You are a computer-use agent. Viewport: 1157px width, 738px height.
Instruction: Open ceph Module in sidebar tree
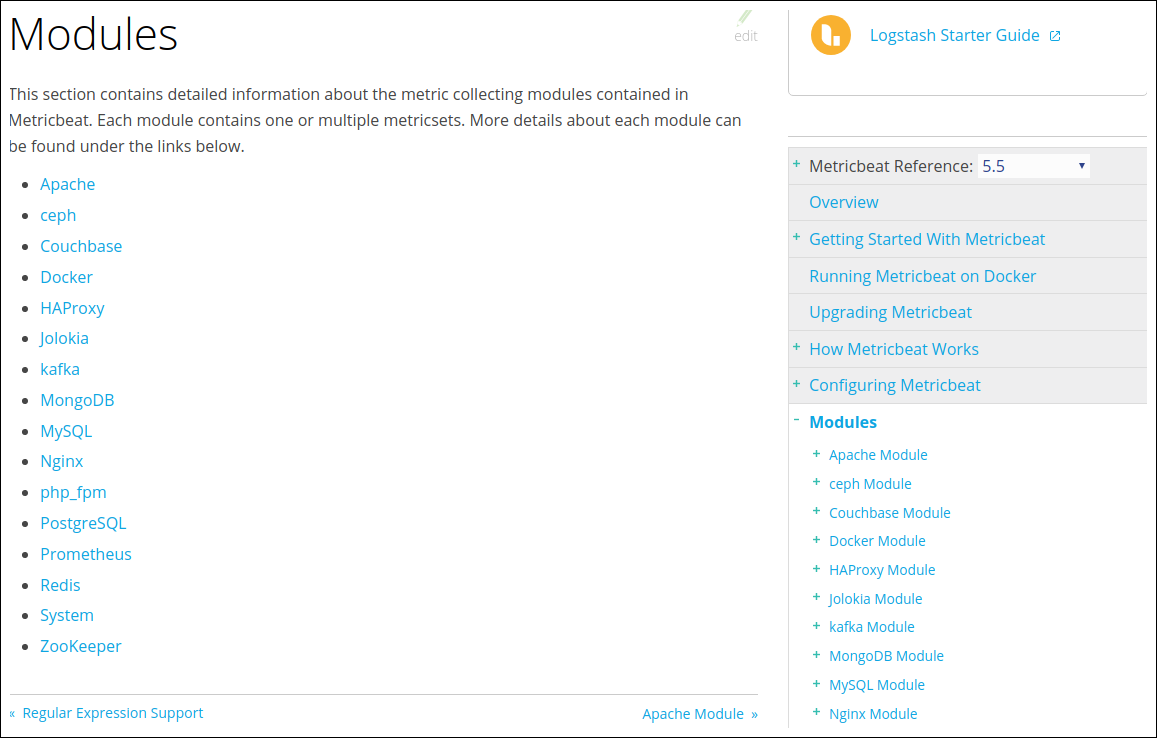[x=870, y=484]
